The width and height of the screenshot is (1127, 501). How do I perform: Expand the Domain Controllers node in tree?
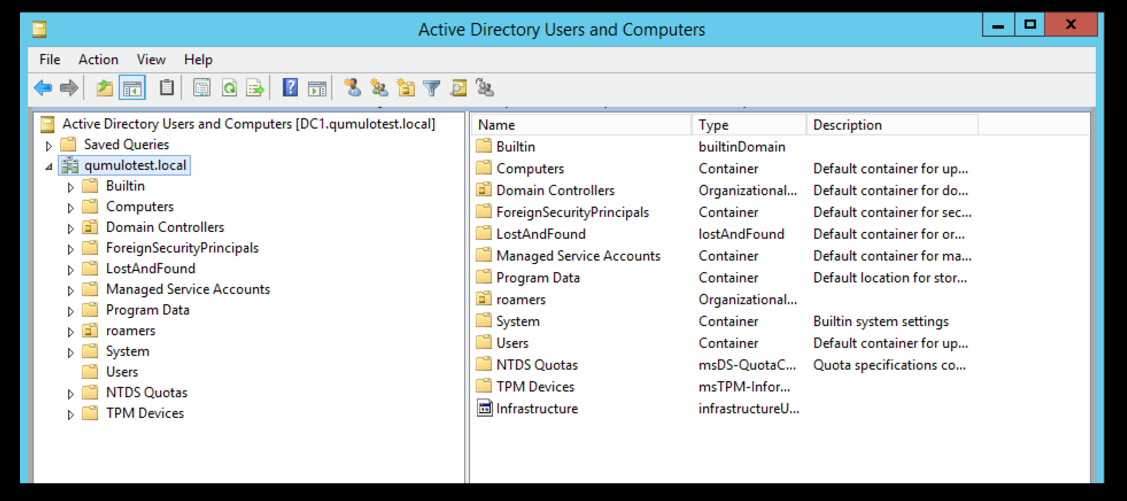[x=71, y=228]
